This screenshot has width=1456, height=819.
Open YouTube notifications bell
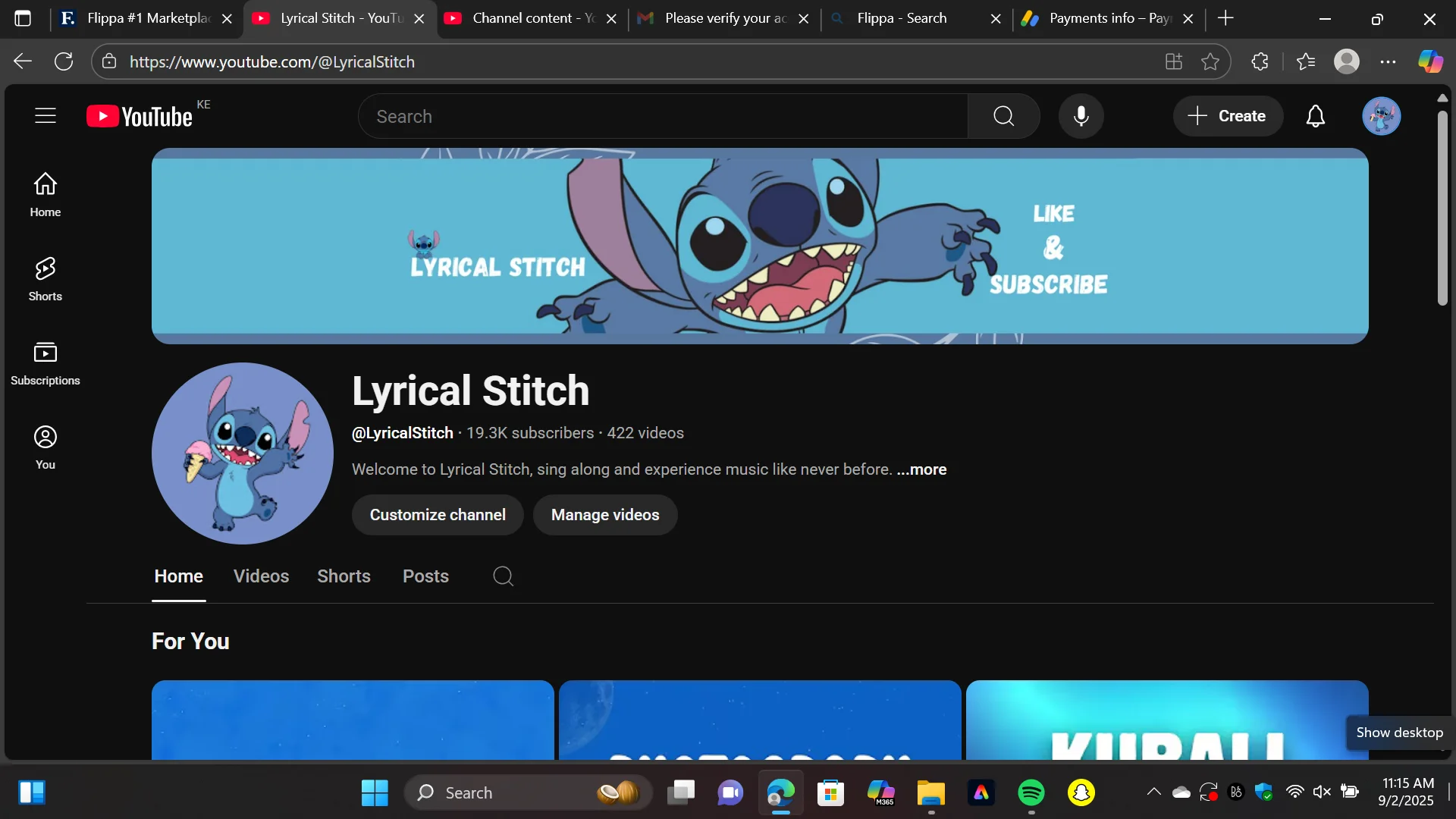1315,116
